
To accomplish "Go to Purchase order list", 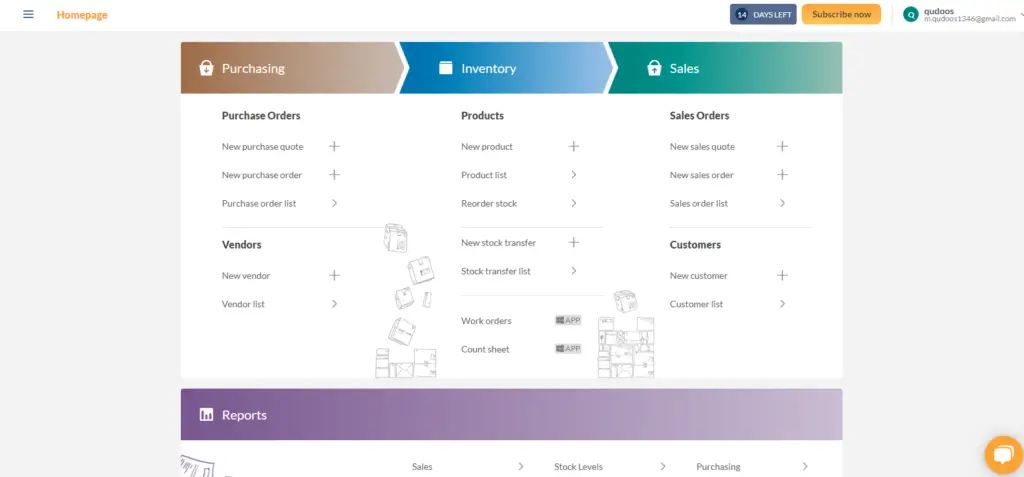I will [x=259, y=203].
